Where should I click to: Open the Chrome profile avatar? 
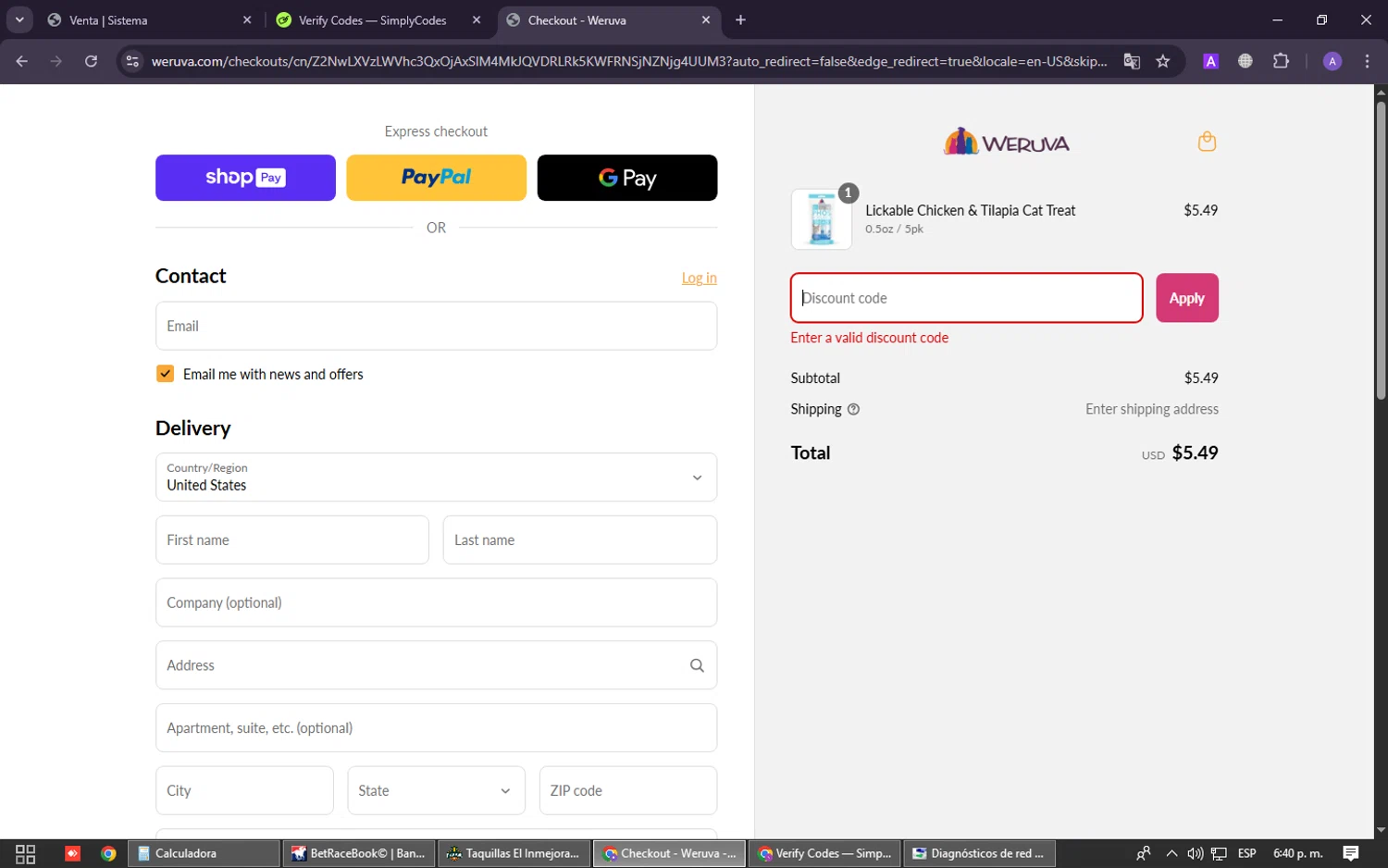(x=1332, y=61)
